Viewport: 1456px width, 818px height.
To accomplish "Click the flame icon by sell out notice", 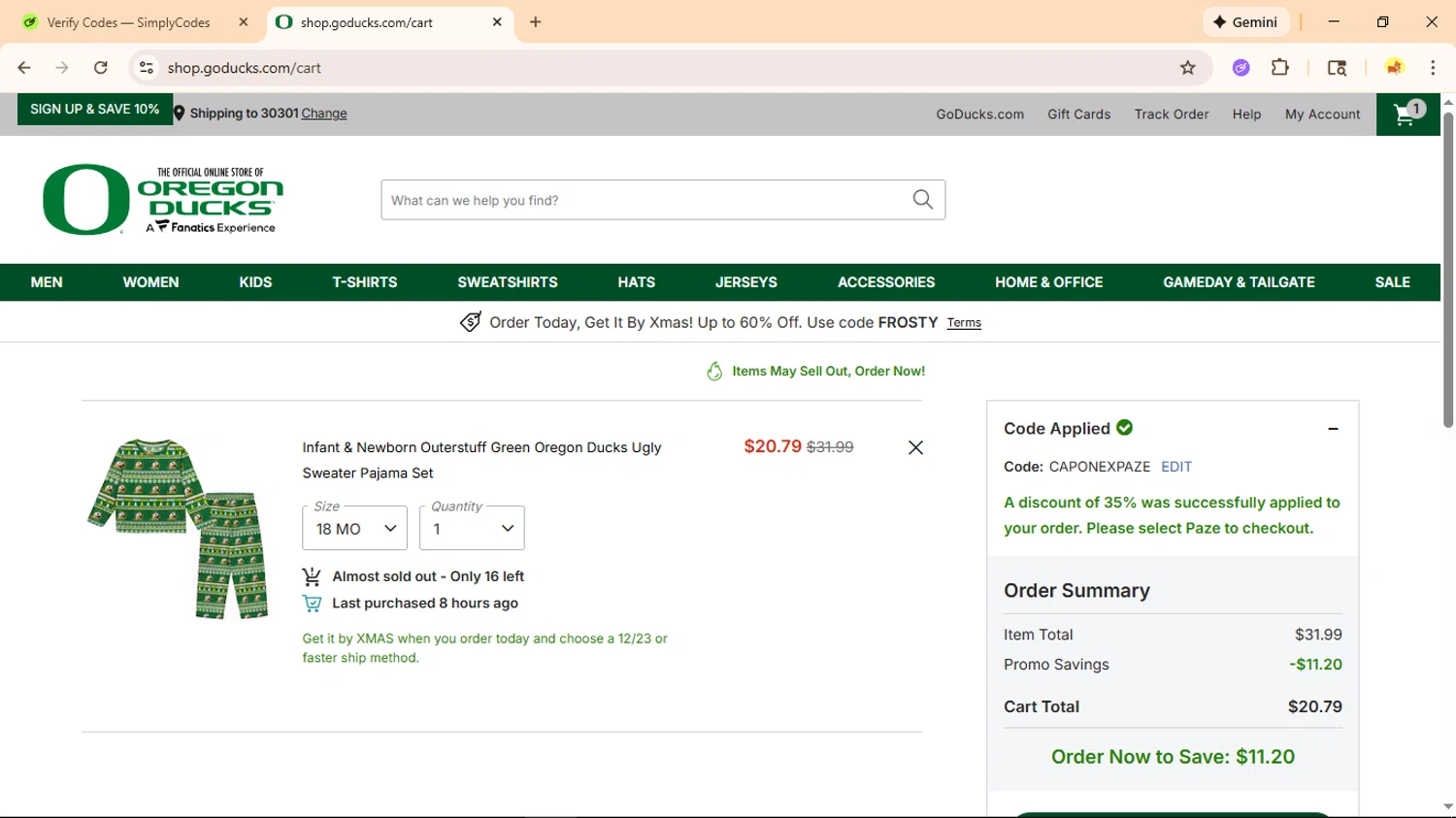I will click(714, 371).
